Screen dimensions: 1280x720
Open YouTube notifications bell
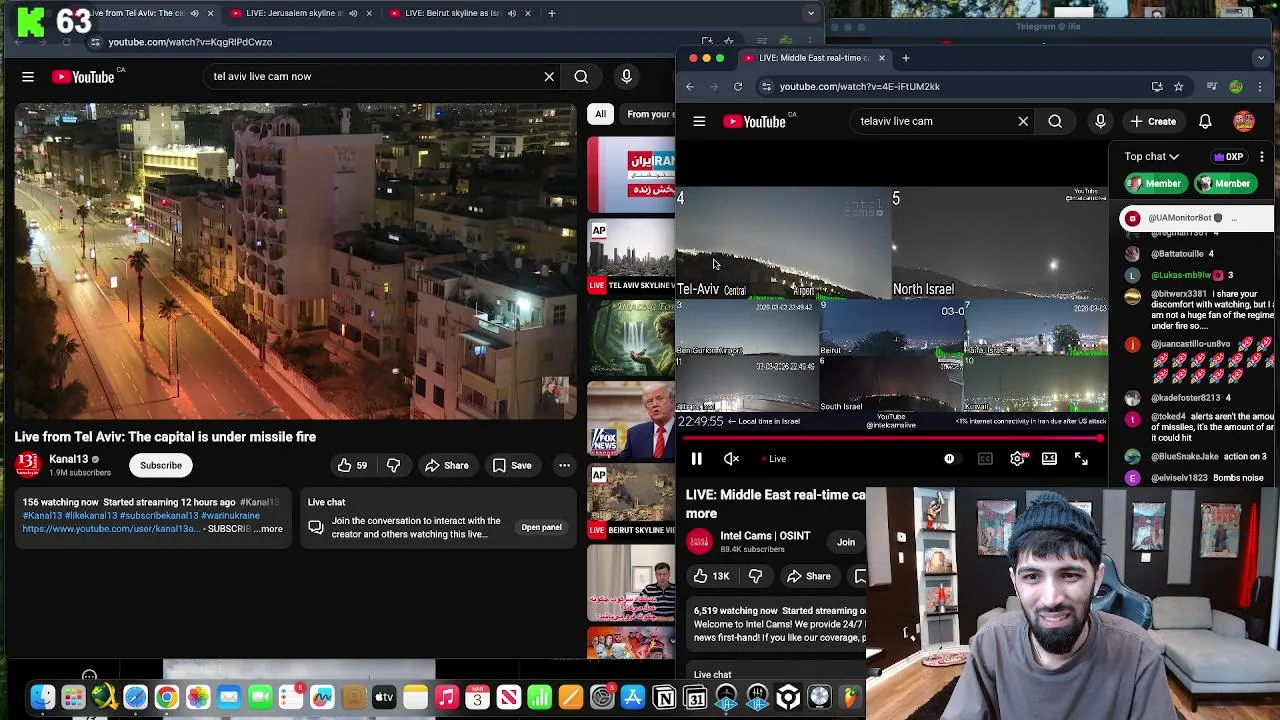click(1205, 121)
